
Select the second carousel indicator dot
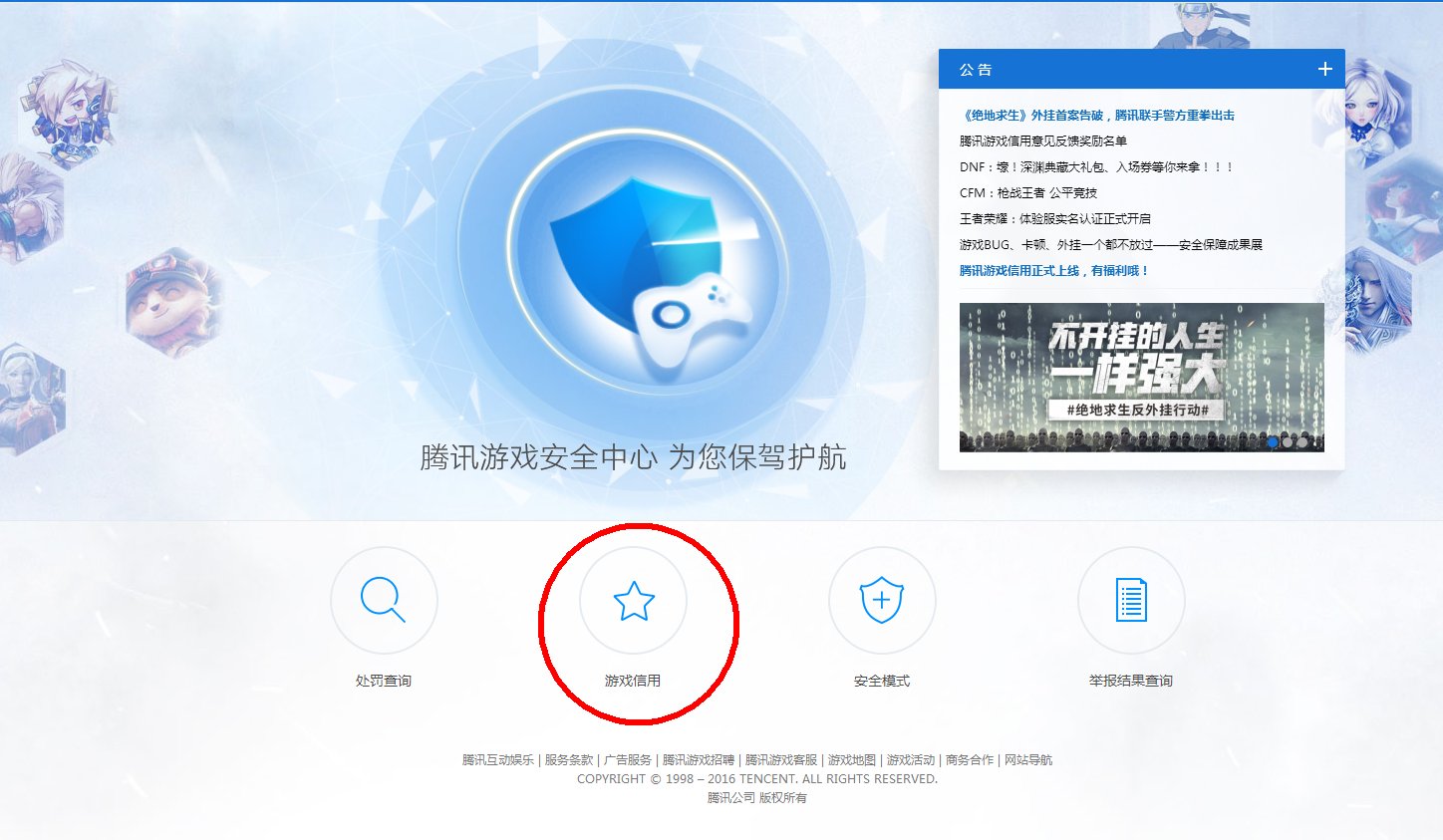pyautogui.click(x=1288, y=442)
